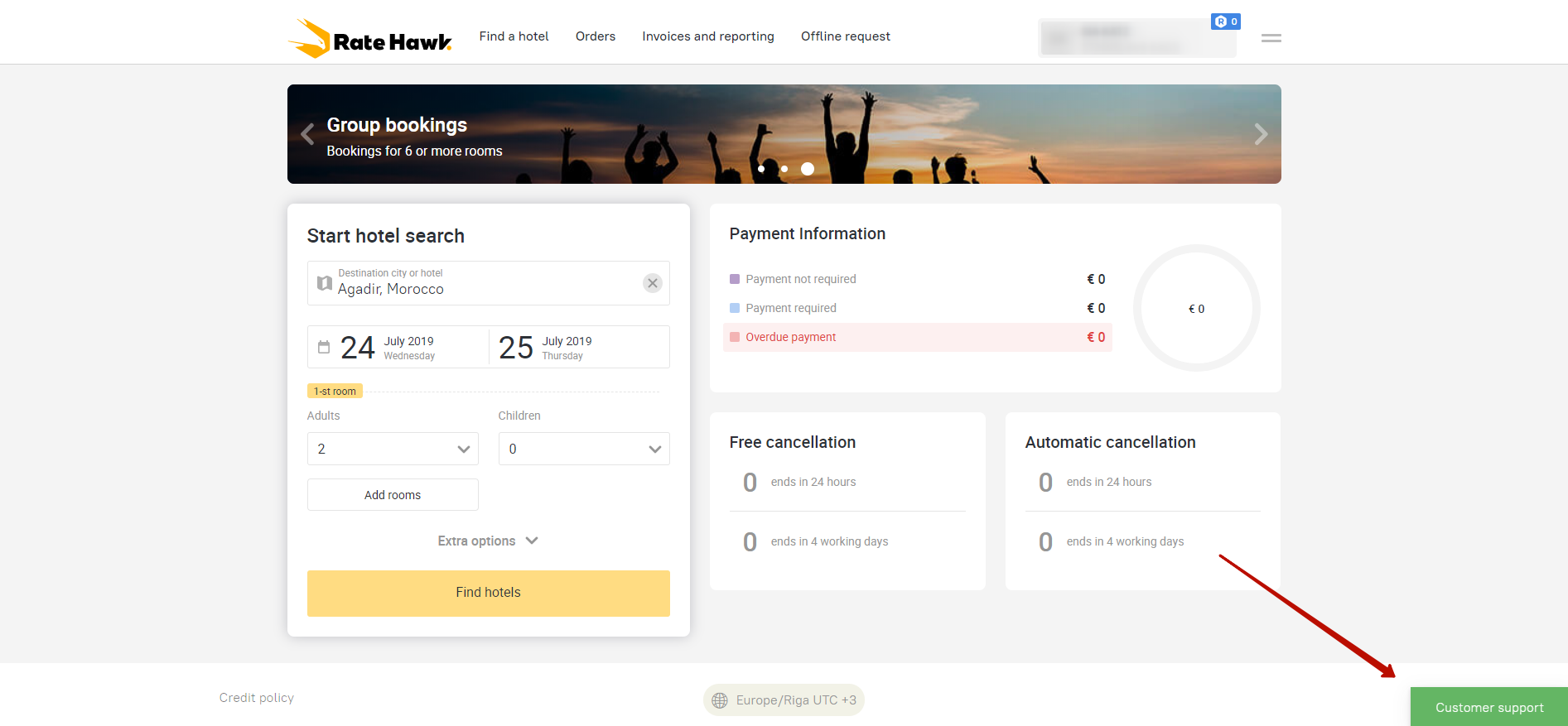
Task: Click the Destination city or hotel field
Action: pyautogui.click(x=480, y=283)
